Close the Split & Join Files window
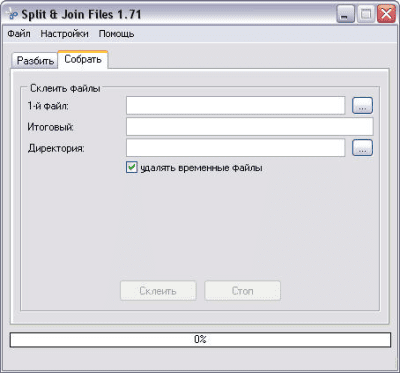This screenshot has height=373, width=400. tap(386, 14)
